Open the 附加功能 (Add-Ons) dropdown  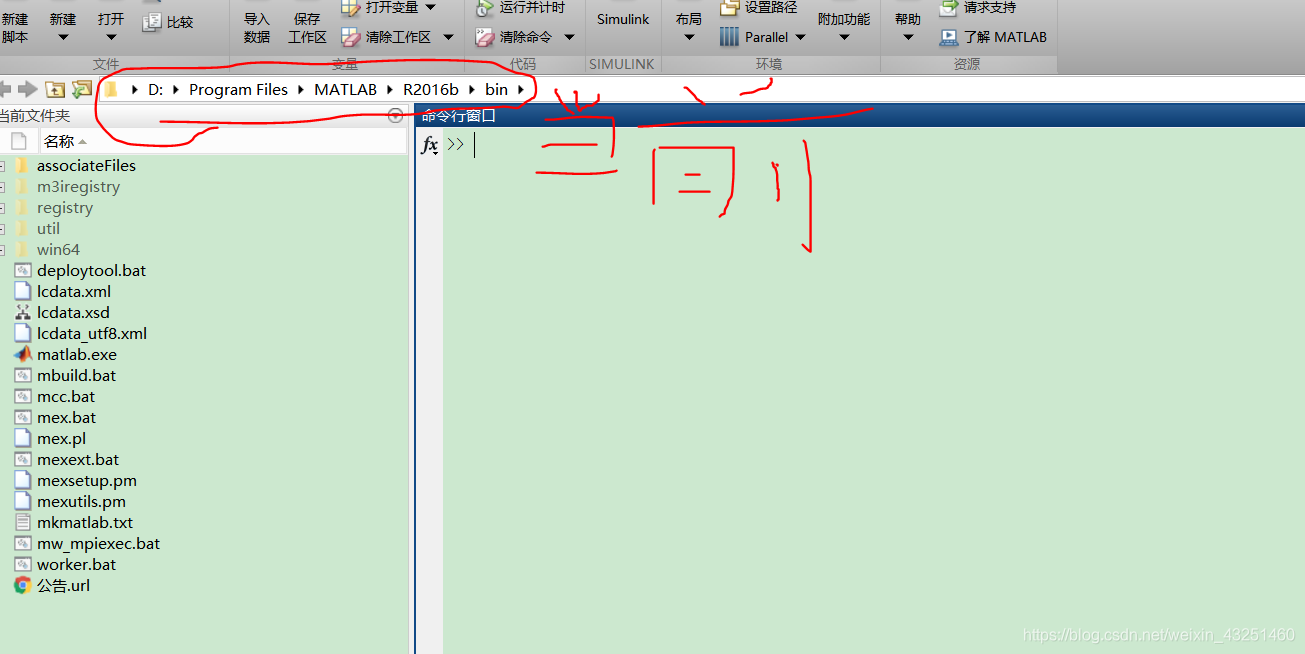(843, 27)
